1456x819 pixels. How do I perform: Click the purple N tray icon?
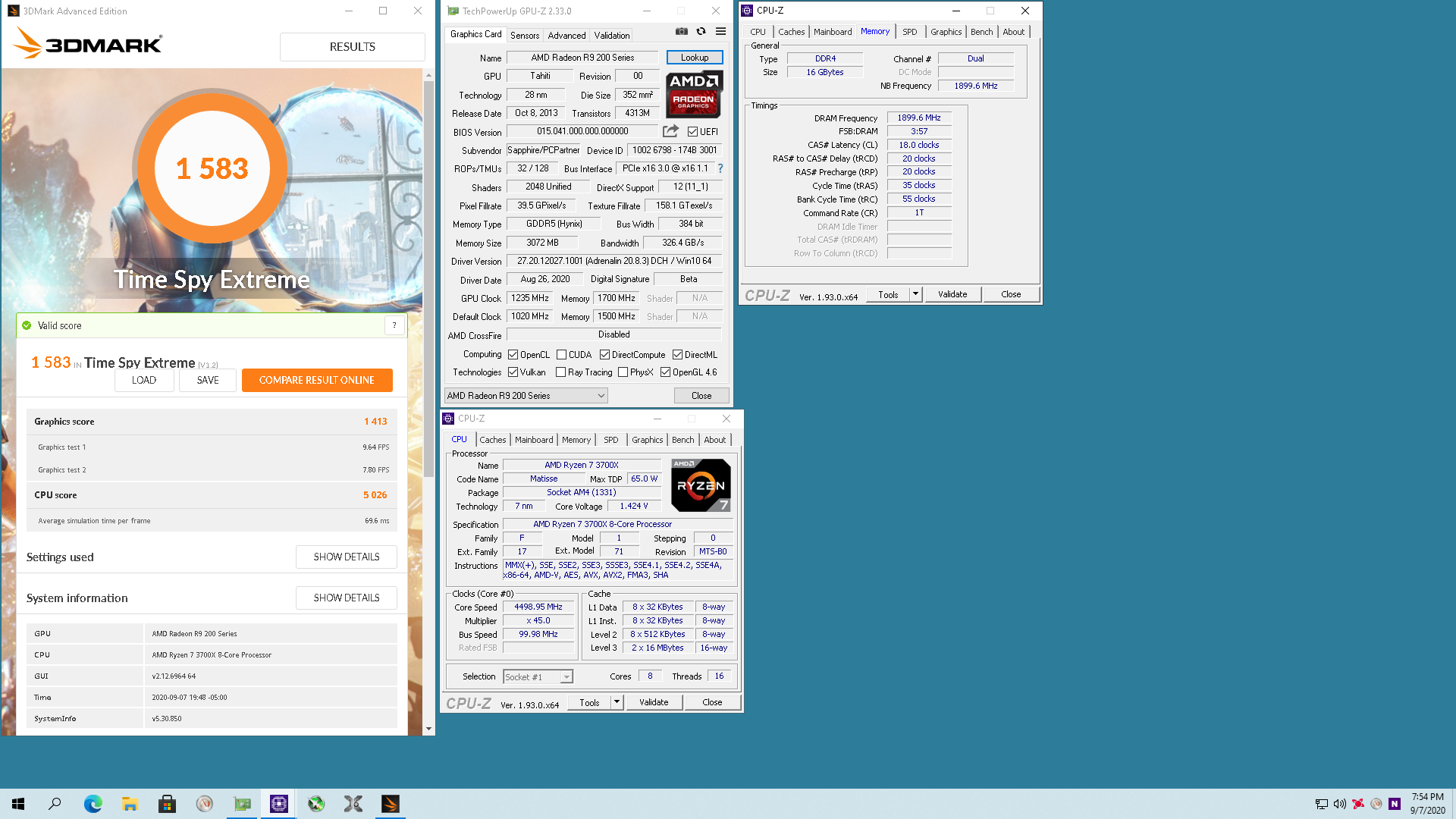[x=1394, y=804]
